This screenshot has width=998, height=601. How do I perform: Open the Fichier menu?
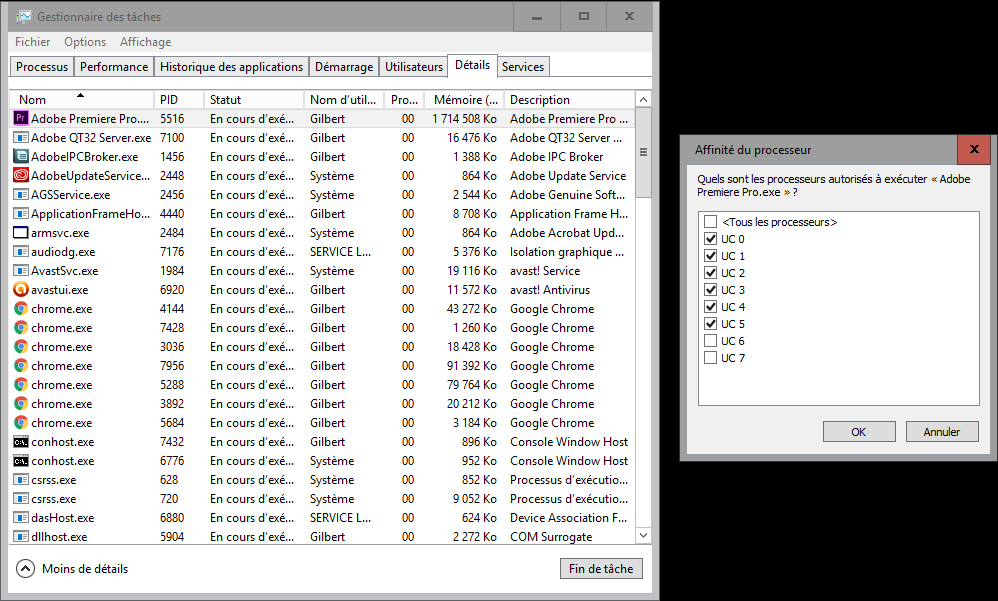(x=32, y=42)
